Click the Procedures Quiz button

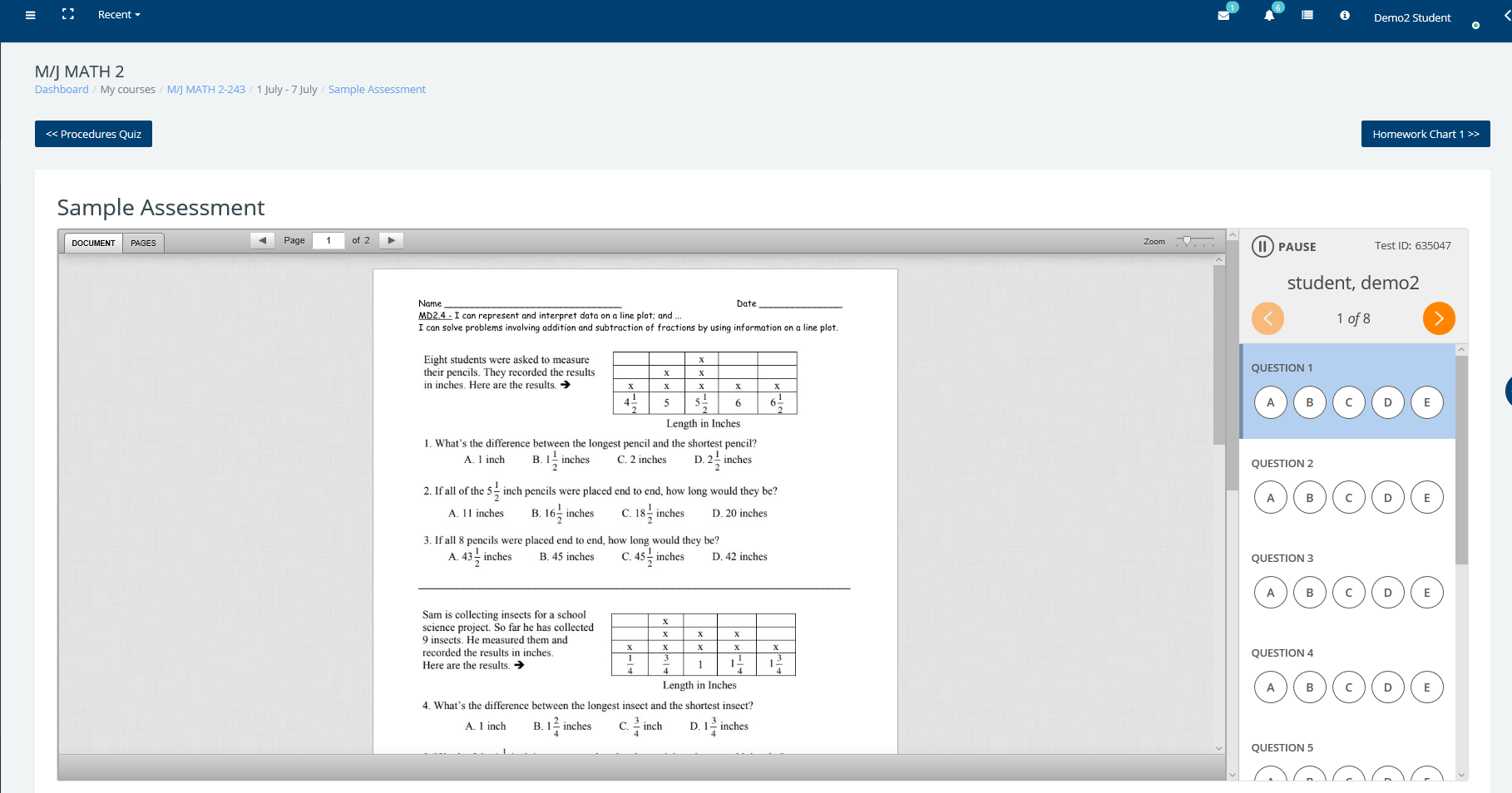click(93, 134)
